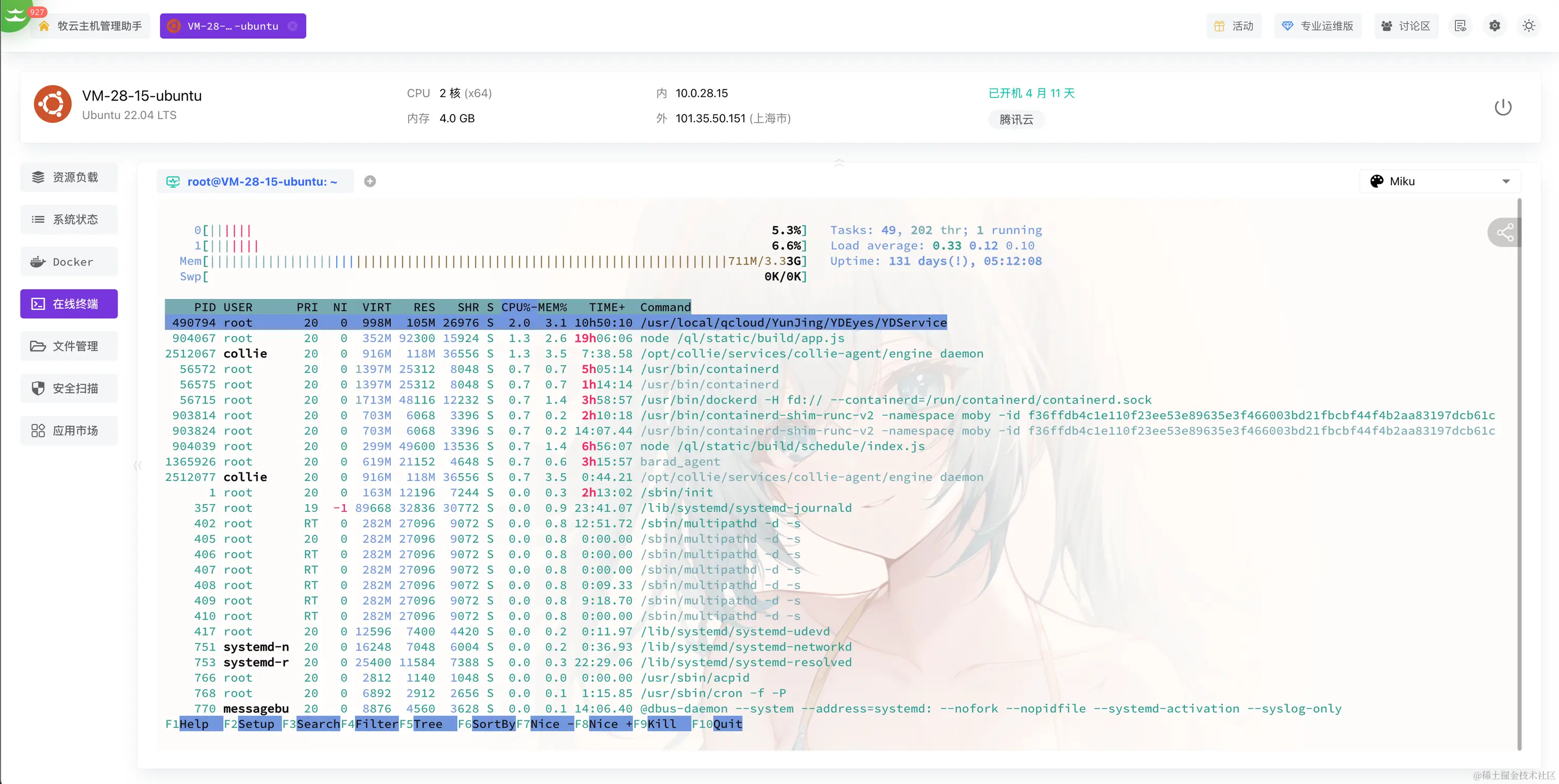Viewport: 1559px width, 784px height.
Task: Click 活动 gift button
Action: tap(1233, 26)
